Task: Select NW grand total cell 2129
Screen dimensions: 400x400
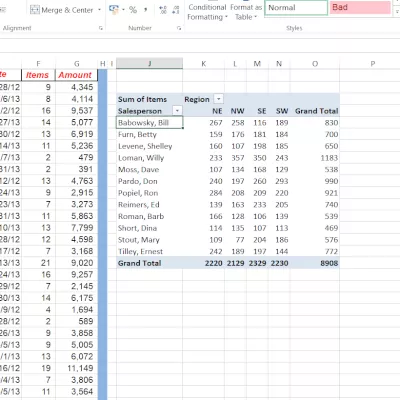Action: [x=235, y=263]
